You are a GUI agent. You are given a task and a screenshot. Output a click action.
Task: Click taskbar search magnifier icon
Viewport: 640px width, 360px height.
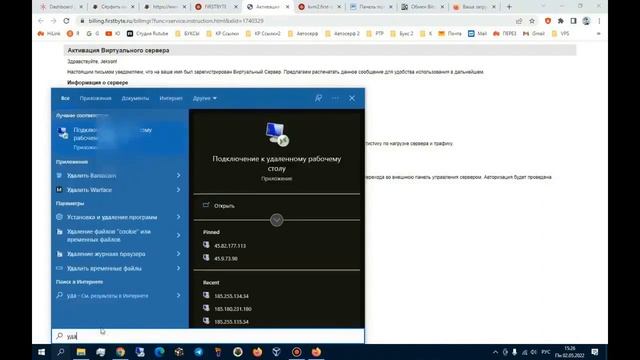click(x=61, y=352)
